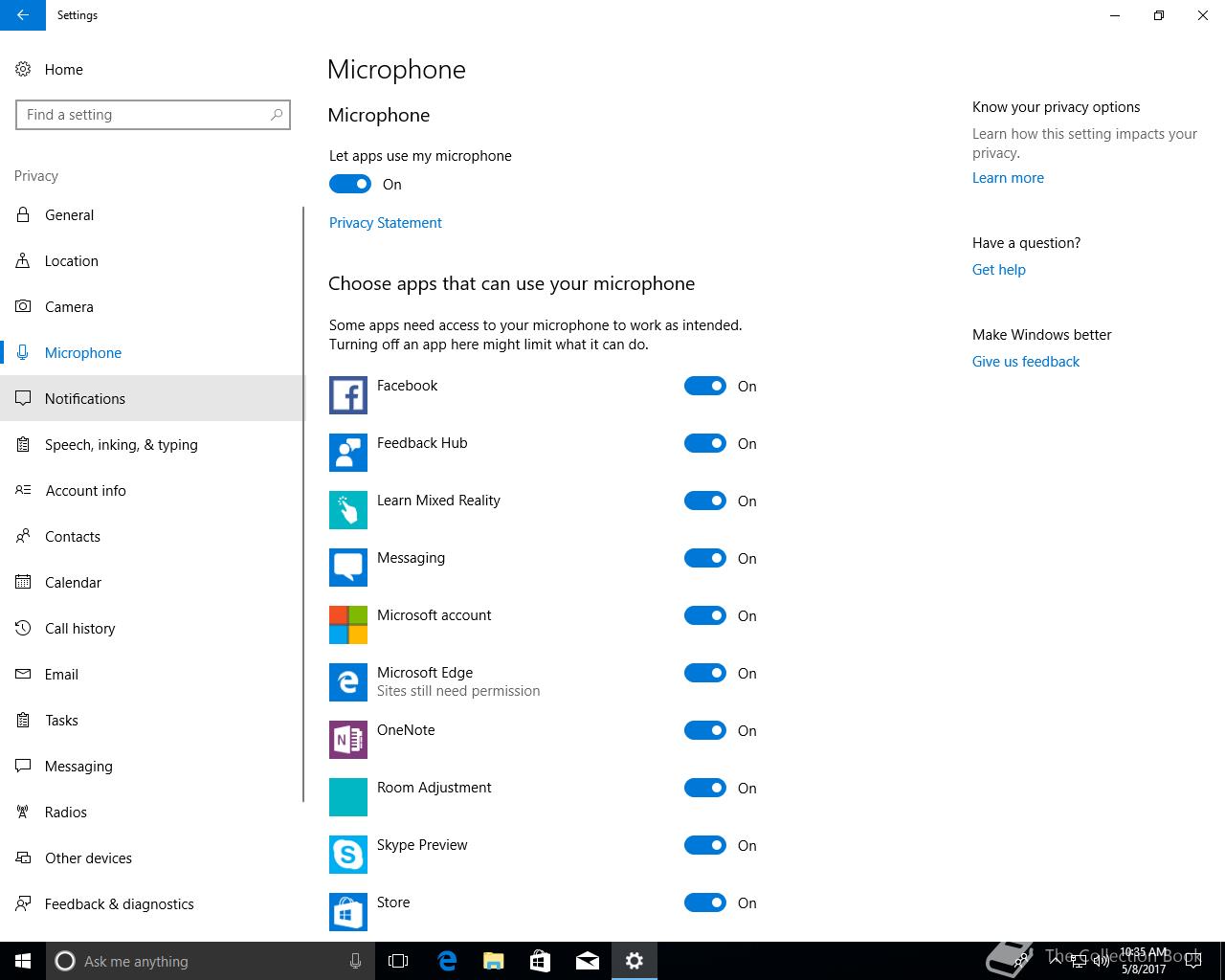Disable microphone for Microsoft Edge
The width and height of the screenshot is (1225, 980).
[x=705, y=673]
